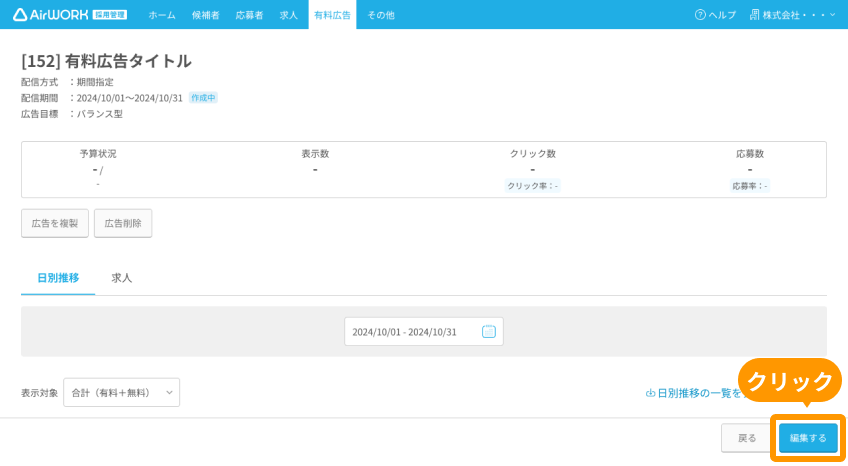Open the その他 menu
The image size is (848, 466).
click(381, 15)
